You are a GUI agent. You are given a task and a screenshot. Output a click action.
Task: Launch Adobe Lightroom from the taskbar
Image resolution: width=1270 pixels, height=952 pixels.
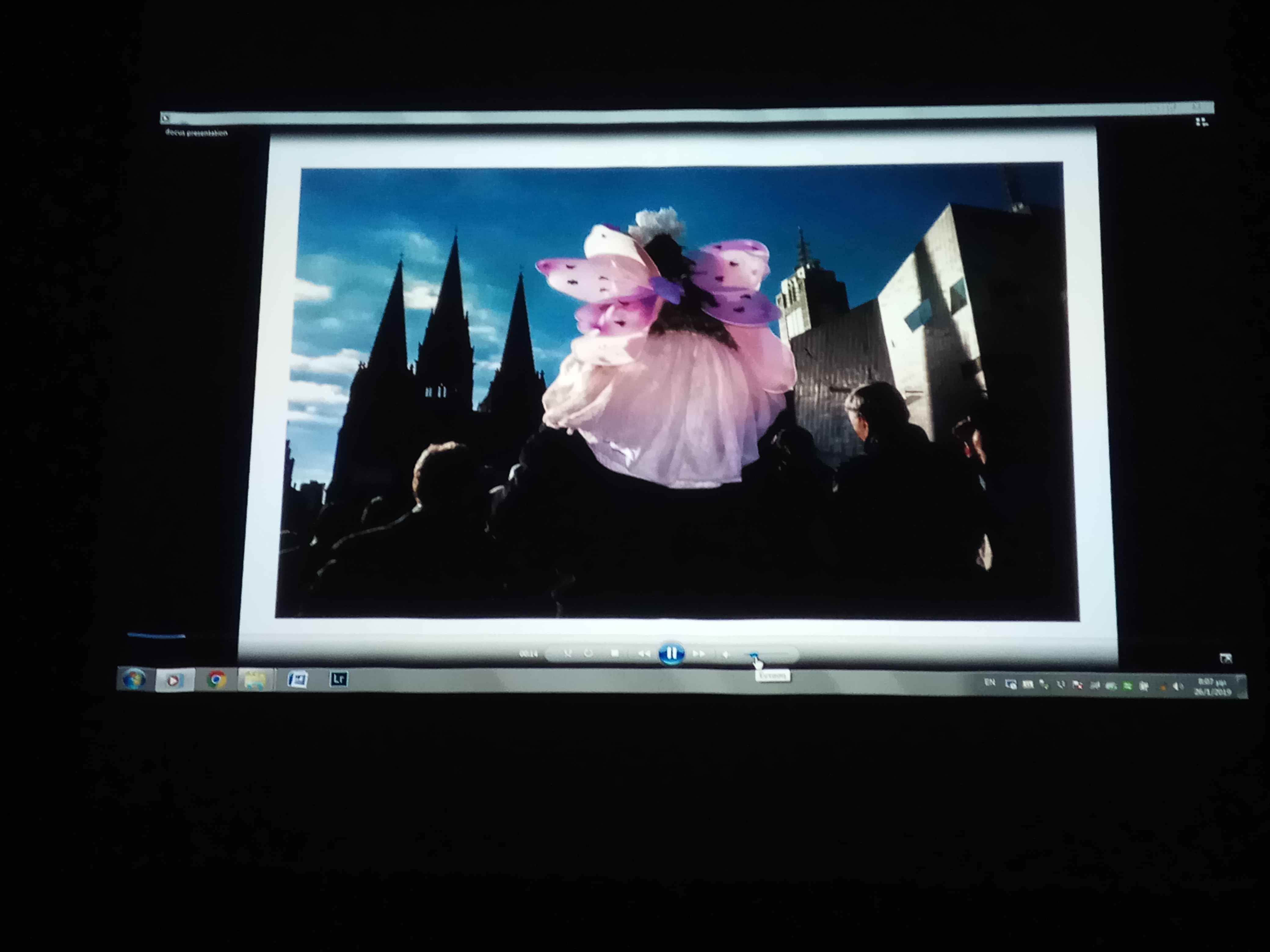tap(338, 679)
